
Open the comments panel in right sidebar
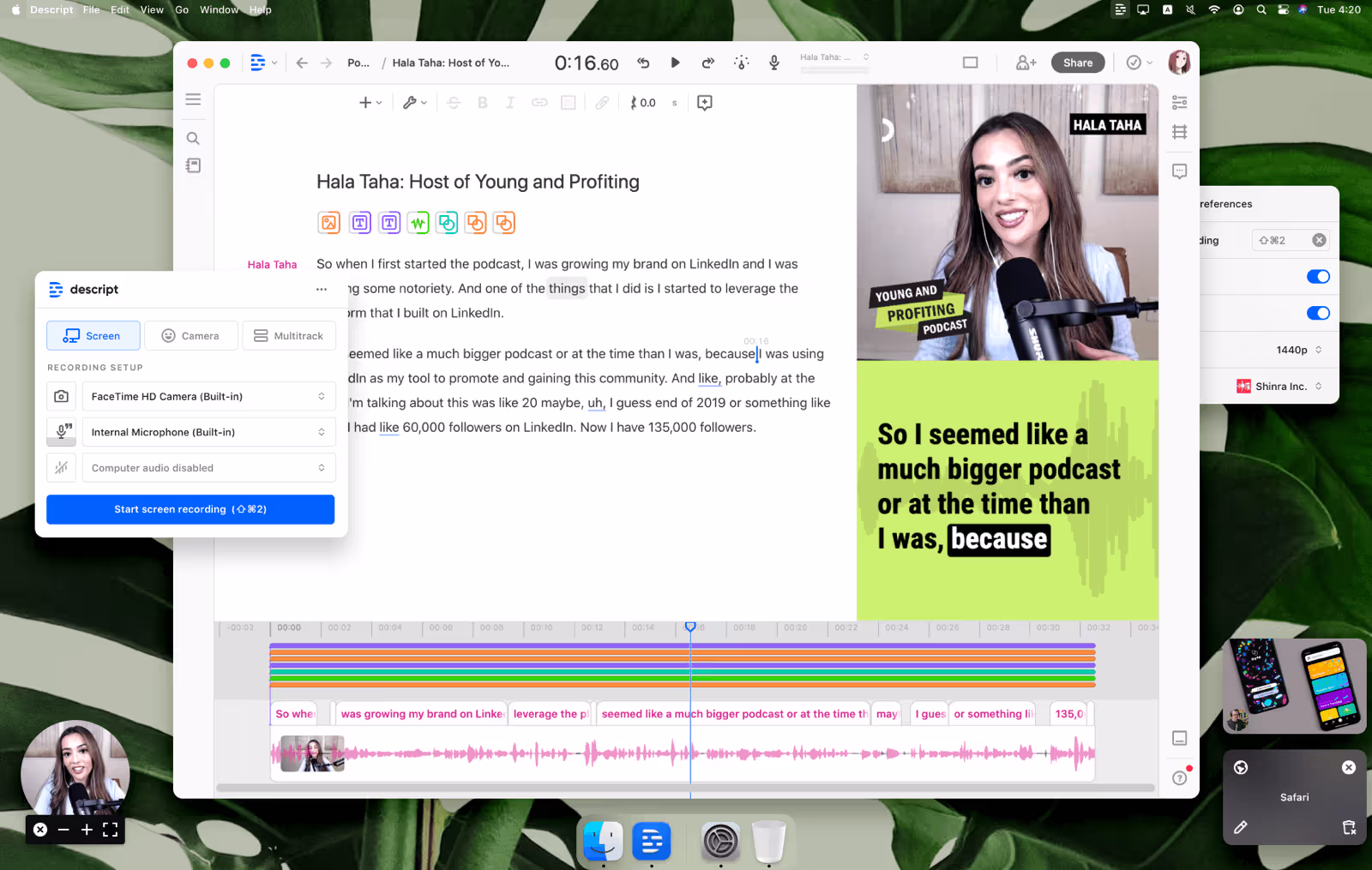click(1180, 171)
